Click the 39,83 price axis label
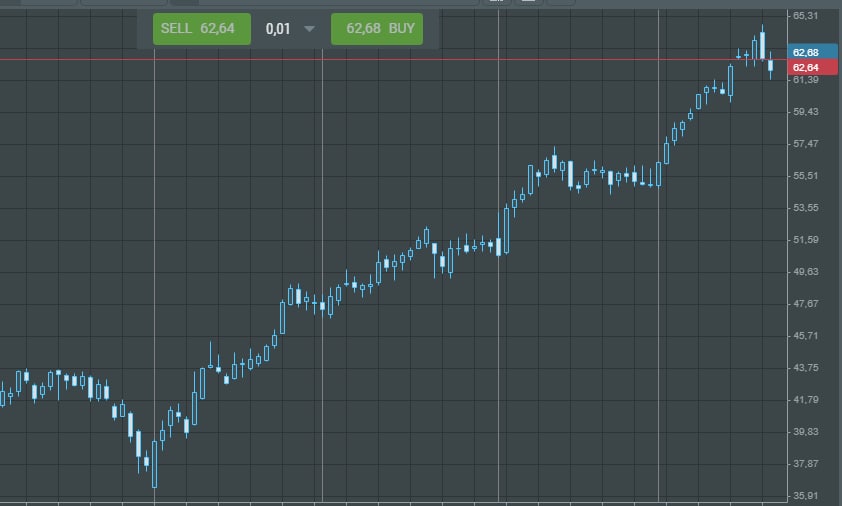This screenshot has width=842, height=506. 805,431
